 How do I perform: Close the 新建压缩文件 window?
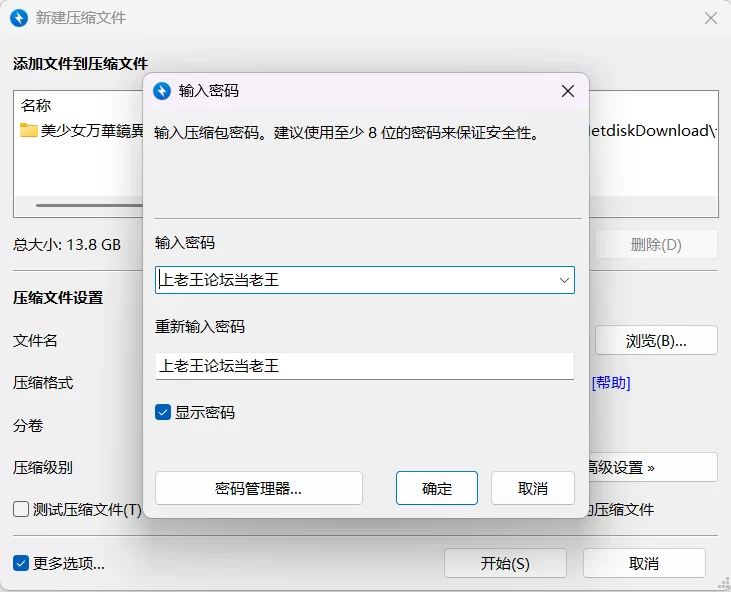click(x=711, y=18)
